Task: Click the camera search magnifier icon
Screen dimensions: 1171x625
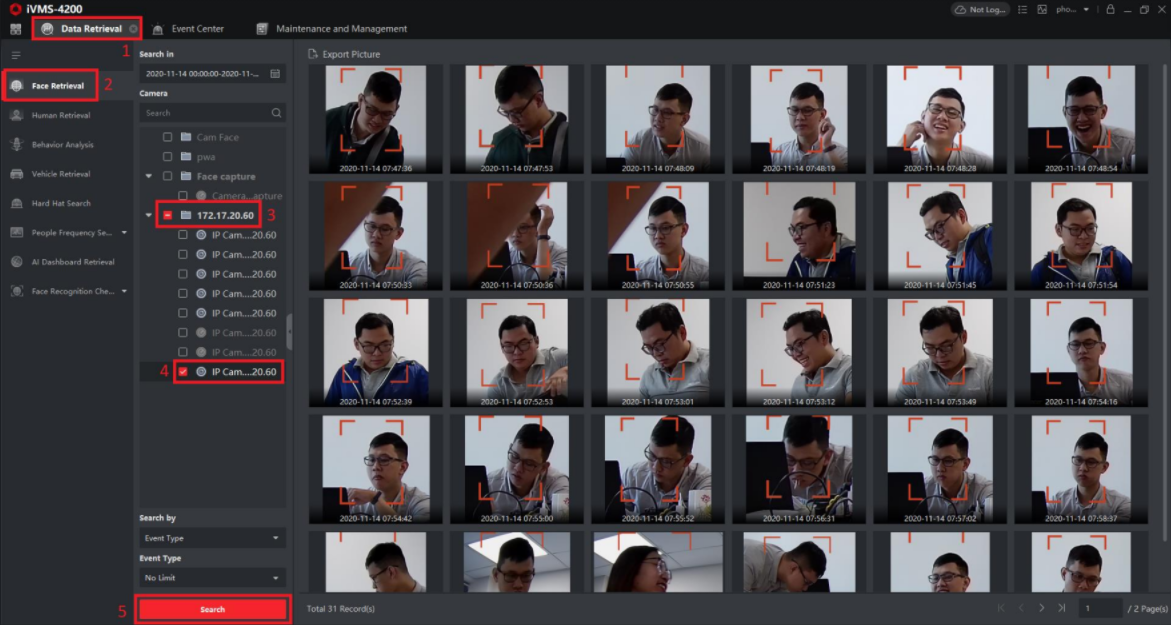Action: coord(276,113)
